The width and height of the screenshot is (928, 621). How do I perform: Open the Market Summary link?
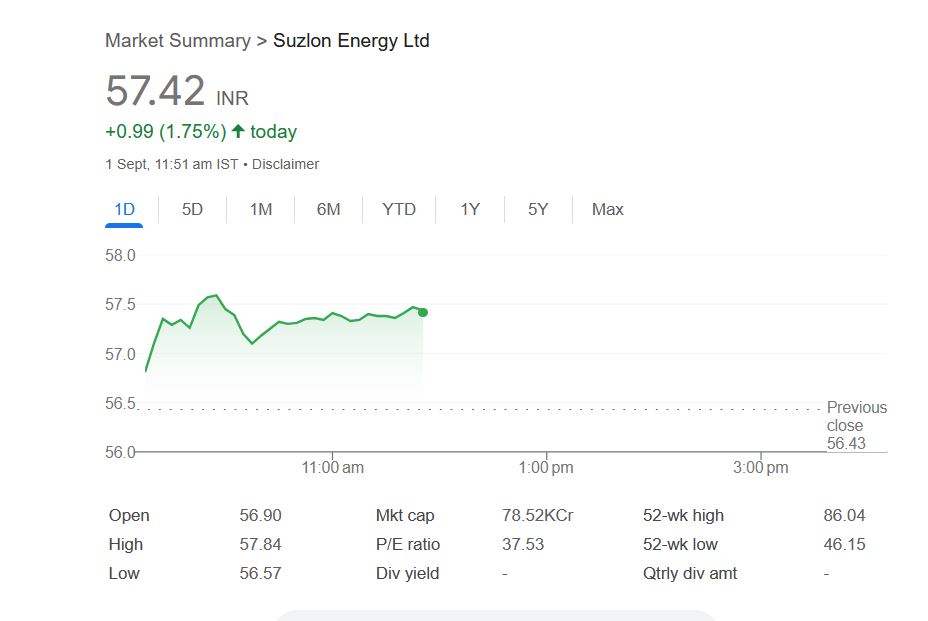click(x=177, y=41)
